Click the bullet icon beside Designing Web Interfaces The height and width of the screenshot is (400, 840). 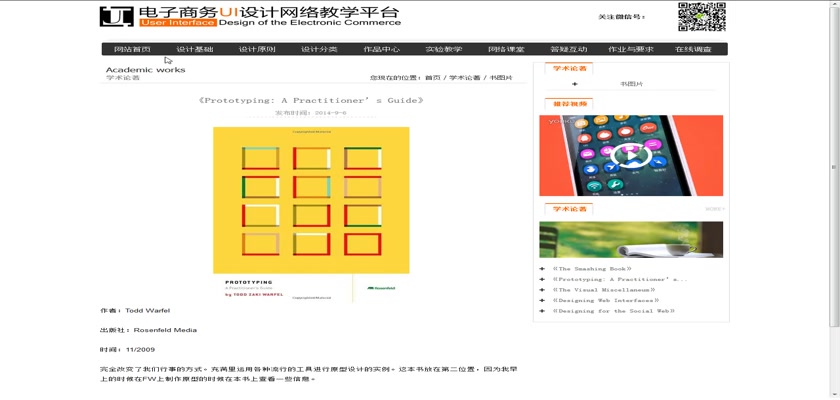pyautogui.click(x=542, y=300)
